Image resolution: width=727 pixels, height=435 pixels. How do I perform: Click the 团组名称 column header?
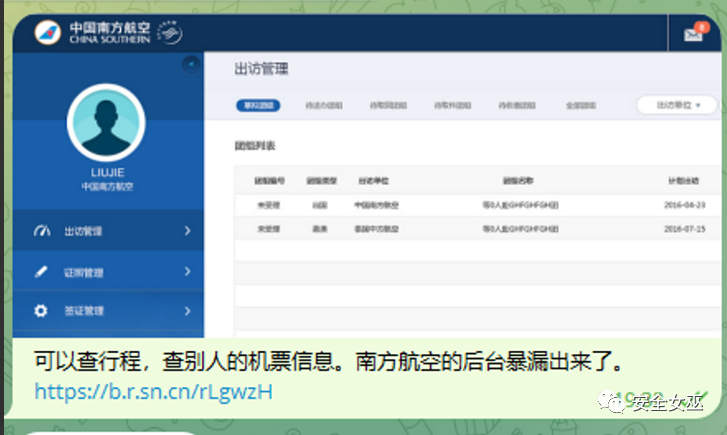pos(518,180)
